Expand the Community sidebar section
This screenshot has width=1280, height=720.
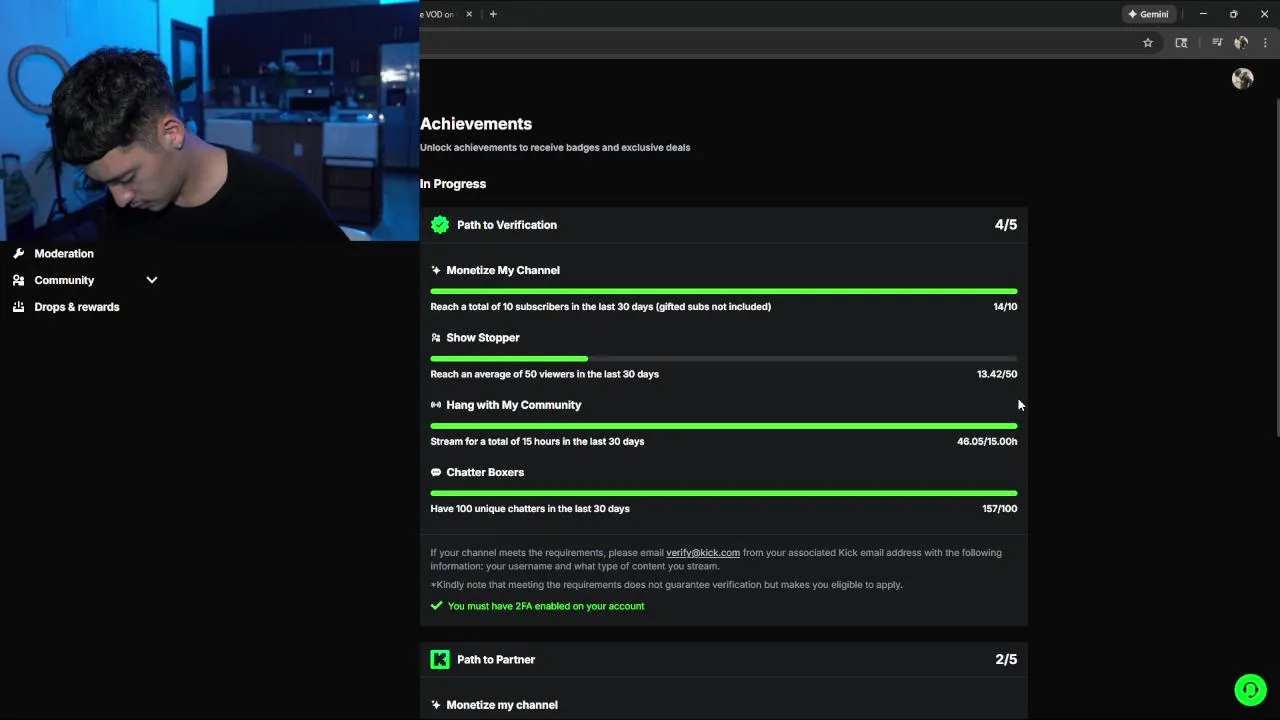tap(152, 280)
